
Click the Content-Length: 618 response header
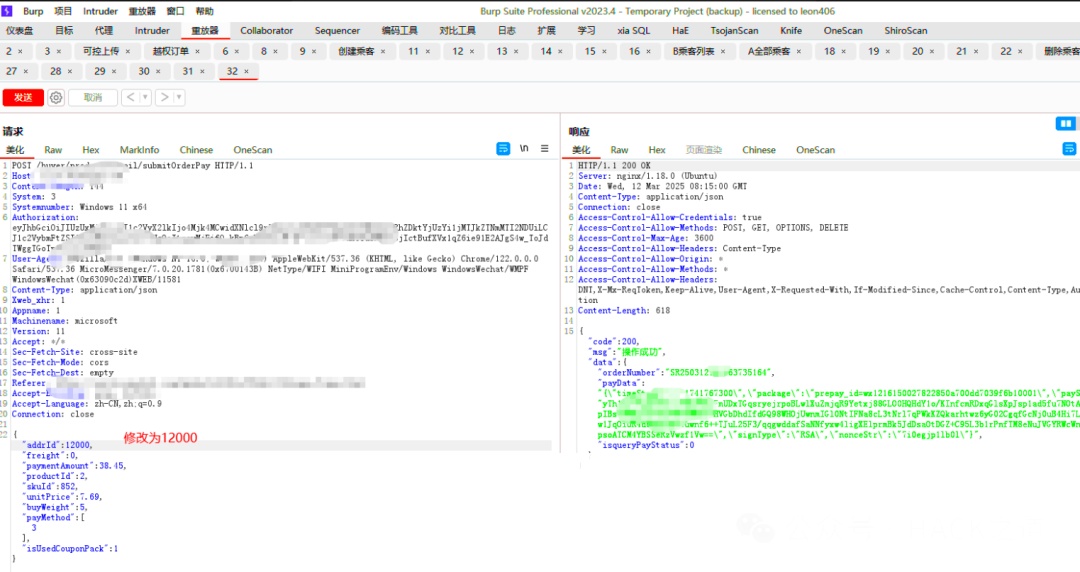[624, 311]
